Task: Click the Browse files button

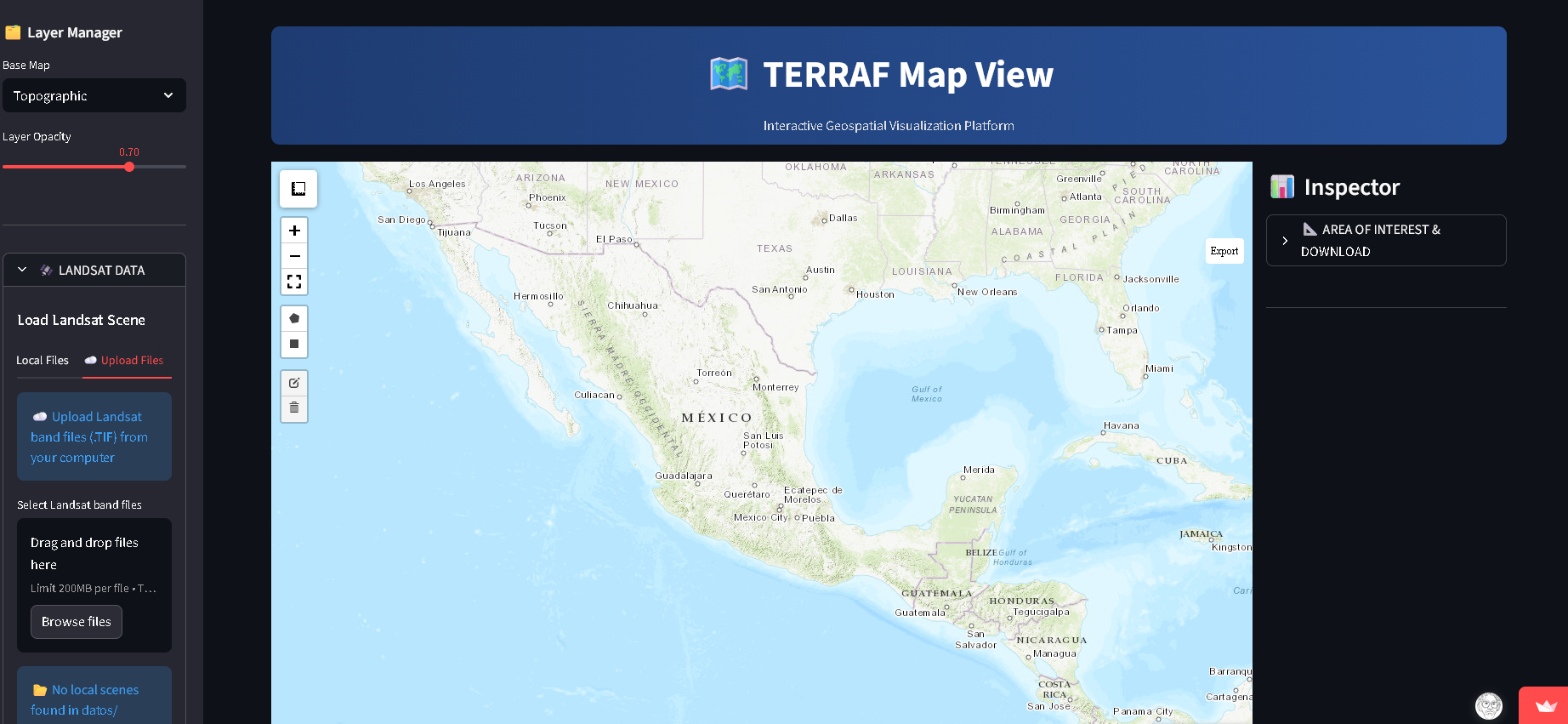Action: click(77, 622)
